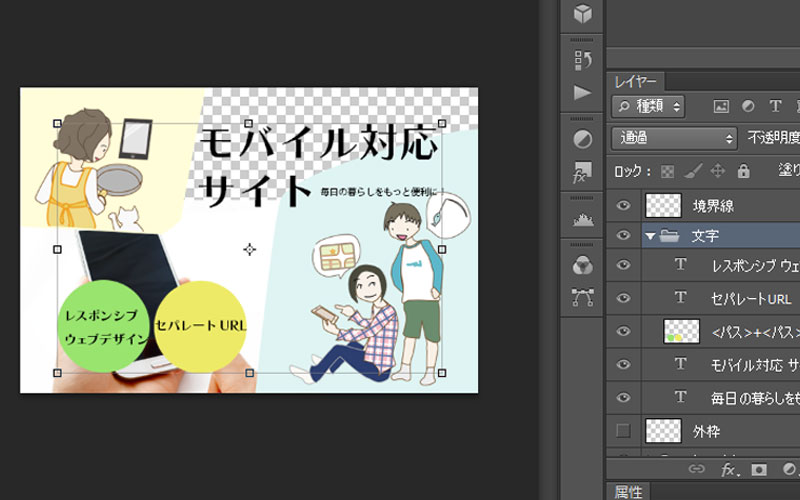Screen dimensions: 800x500
Task: Click the green レスポンシブ circle on canvas
Action: [104, 326]
